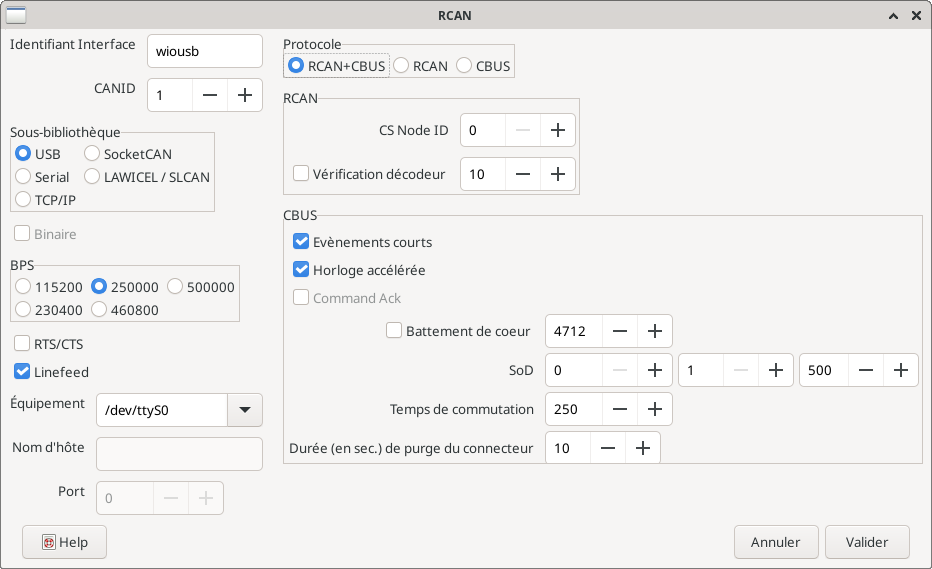The image size is (932, 569).
Task: Increase the CANID value with plus
Action: 244,95
